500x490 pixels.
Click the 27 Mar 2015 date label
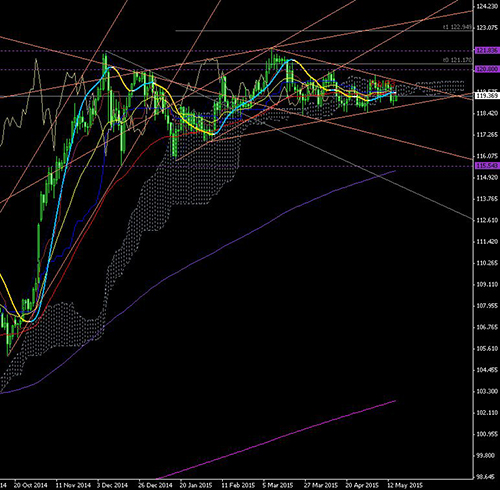tap(321, 485)
